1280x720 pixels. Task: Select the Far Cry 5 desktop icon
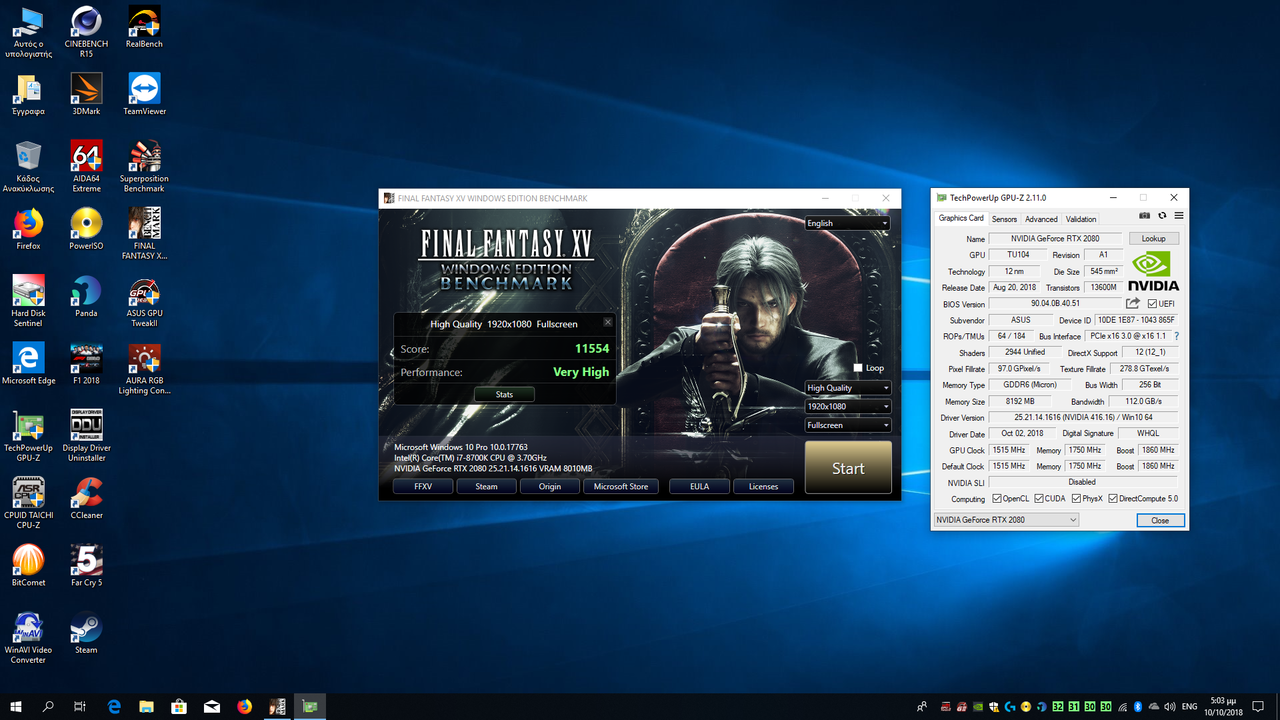(86, 565)
